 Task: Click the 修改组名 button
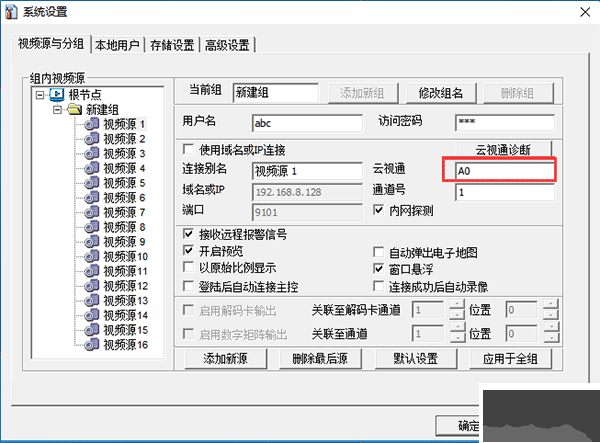click(x=441, y=93)
